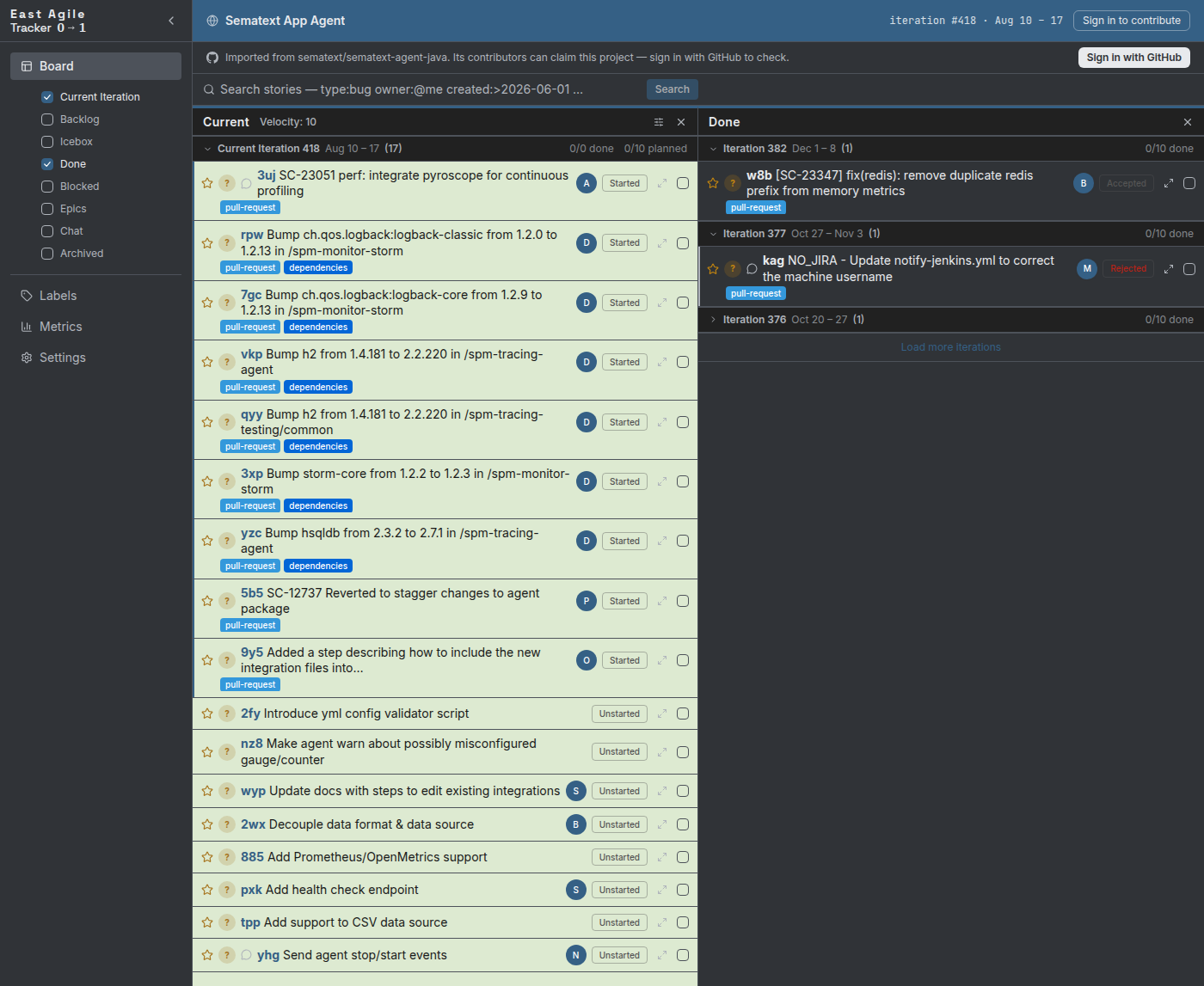The height and width of the screenshot is (986, 1204).
Task: Click Started state on 3uj story
Action: [x=624, y=183]
